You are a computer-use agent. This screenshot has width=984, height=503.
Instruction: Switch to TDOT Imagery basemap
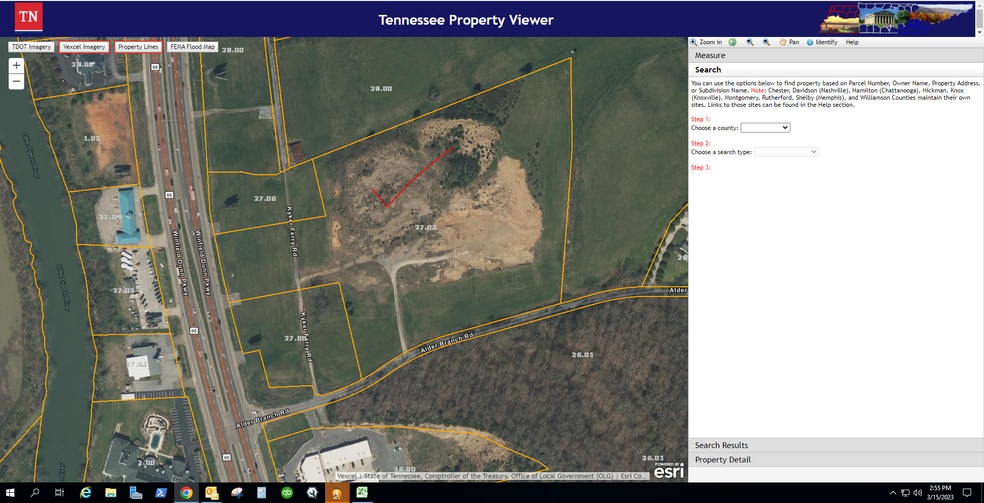coord(31,46)
